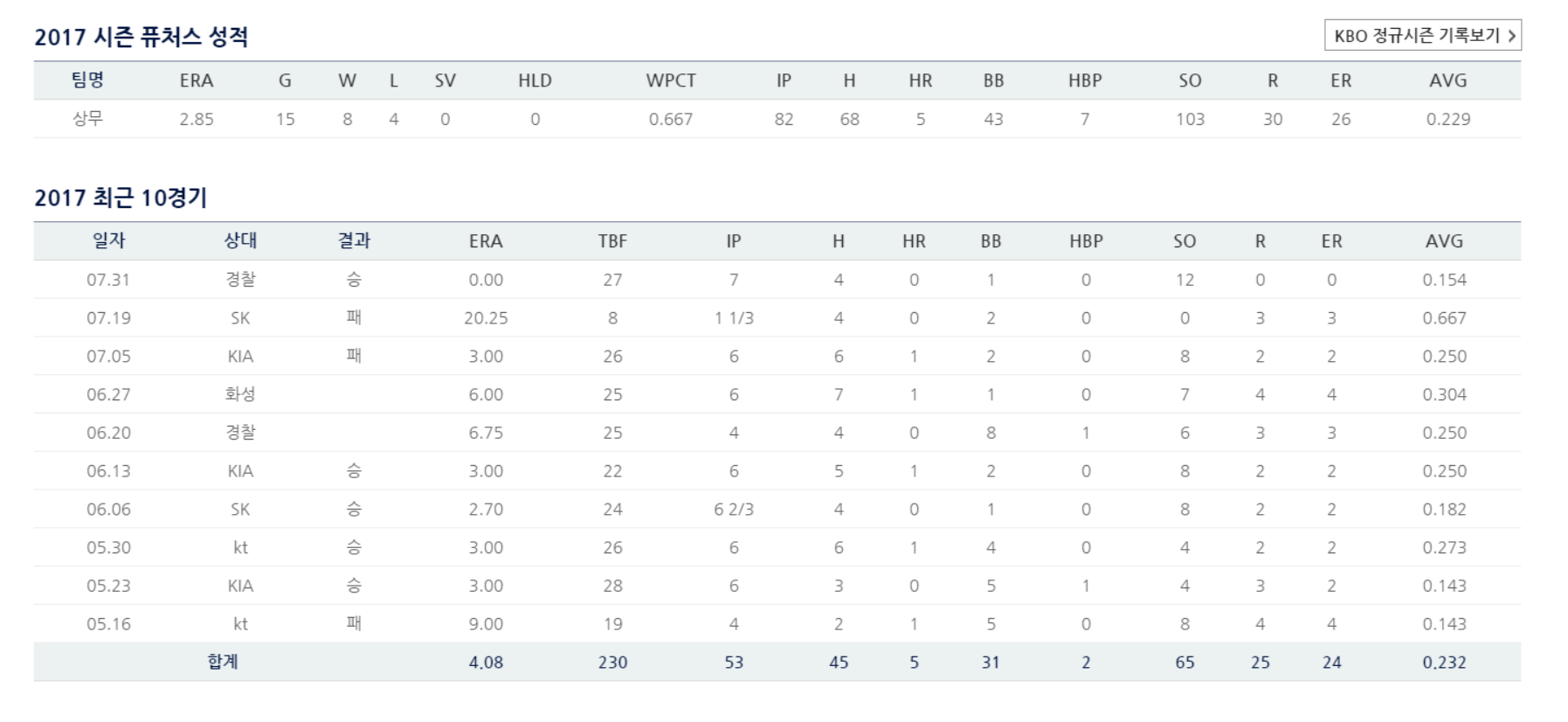Viewport: 1568px width, 722px height.
Task: Click the 2017 최근 10경기 heading
Action: coord(121,198)
